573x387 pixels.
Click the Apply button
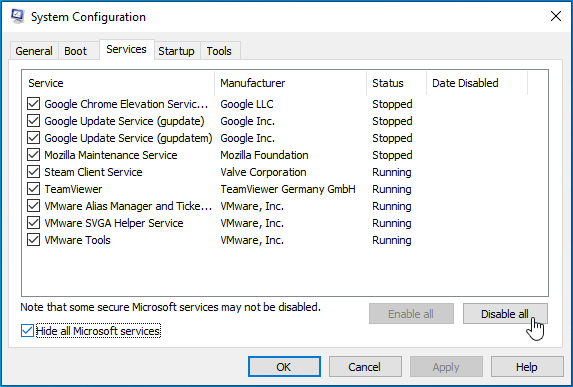[446, 367]
